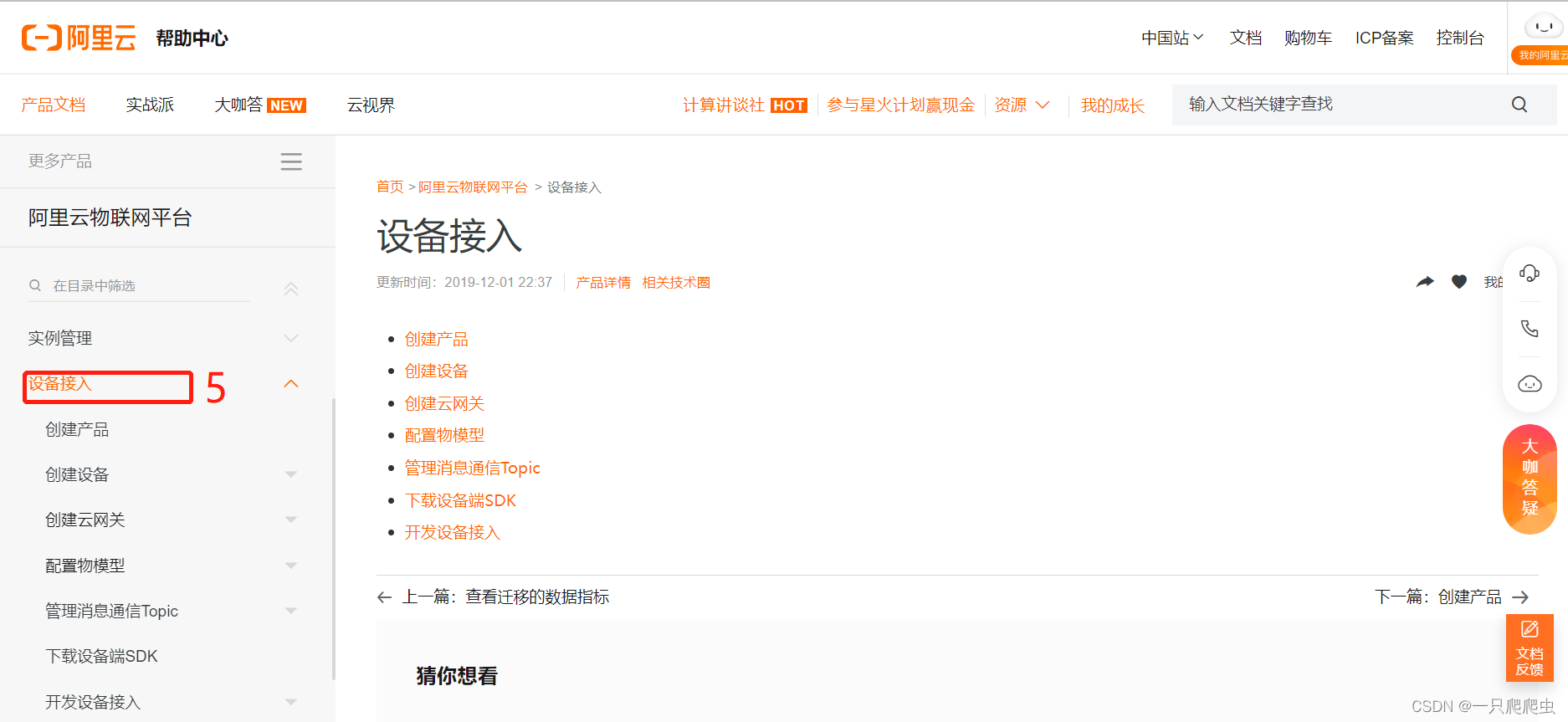
Task: Click the cloud robot assistant icon
Action: point(1530,384)
